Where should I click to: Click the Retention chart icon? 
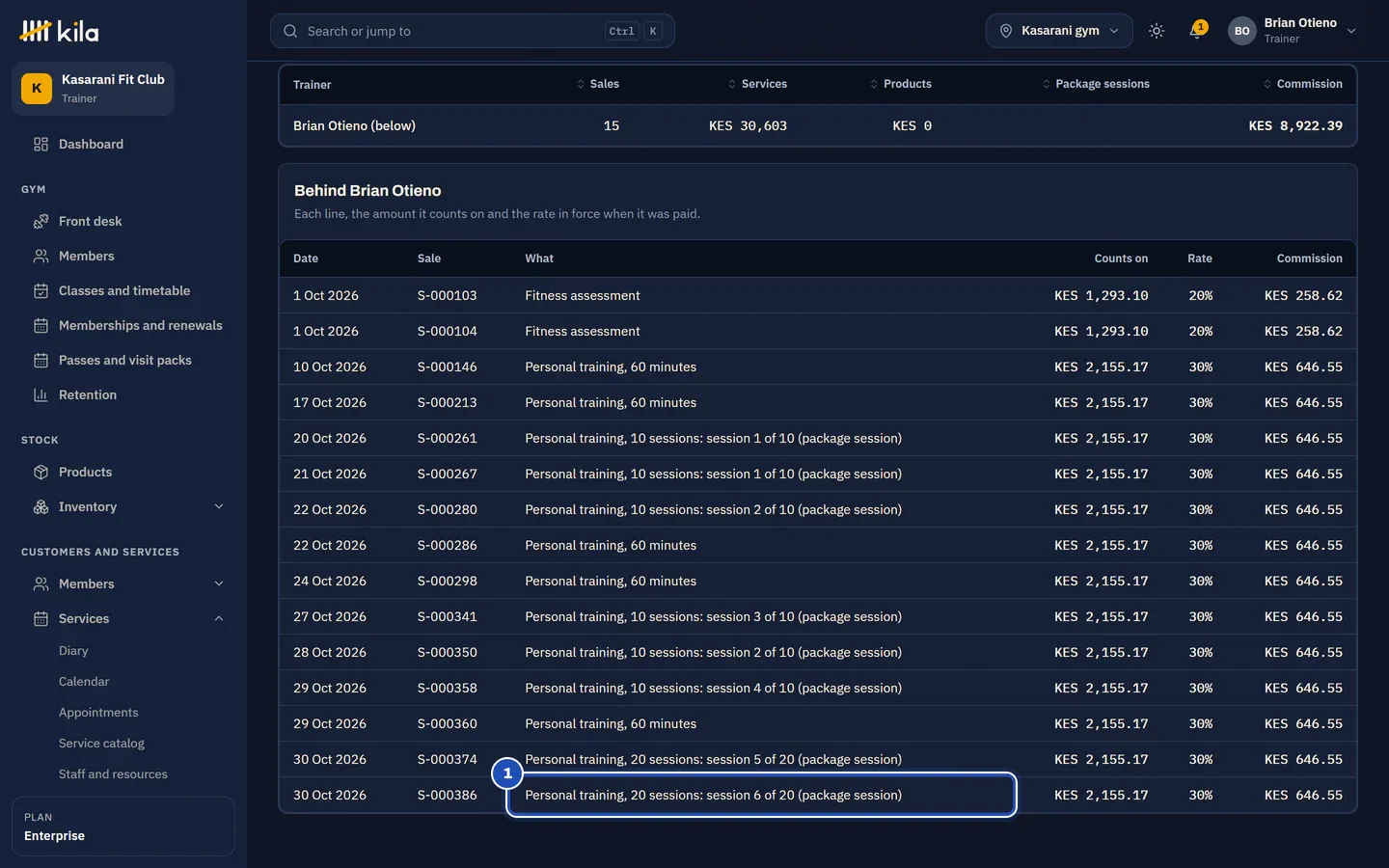coord(41,394)
